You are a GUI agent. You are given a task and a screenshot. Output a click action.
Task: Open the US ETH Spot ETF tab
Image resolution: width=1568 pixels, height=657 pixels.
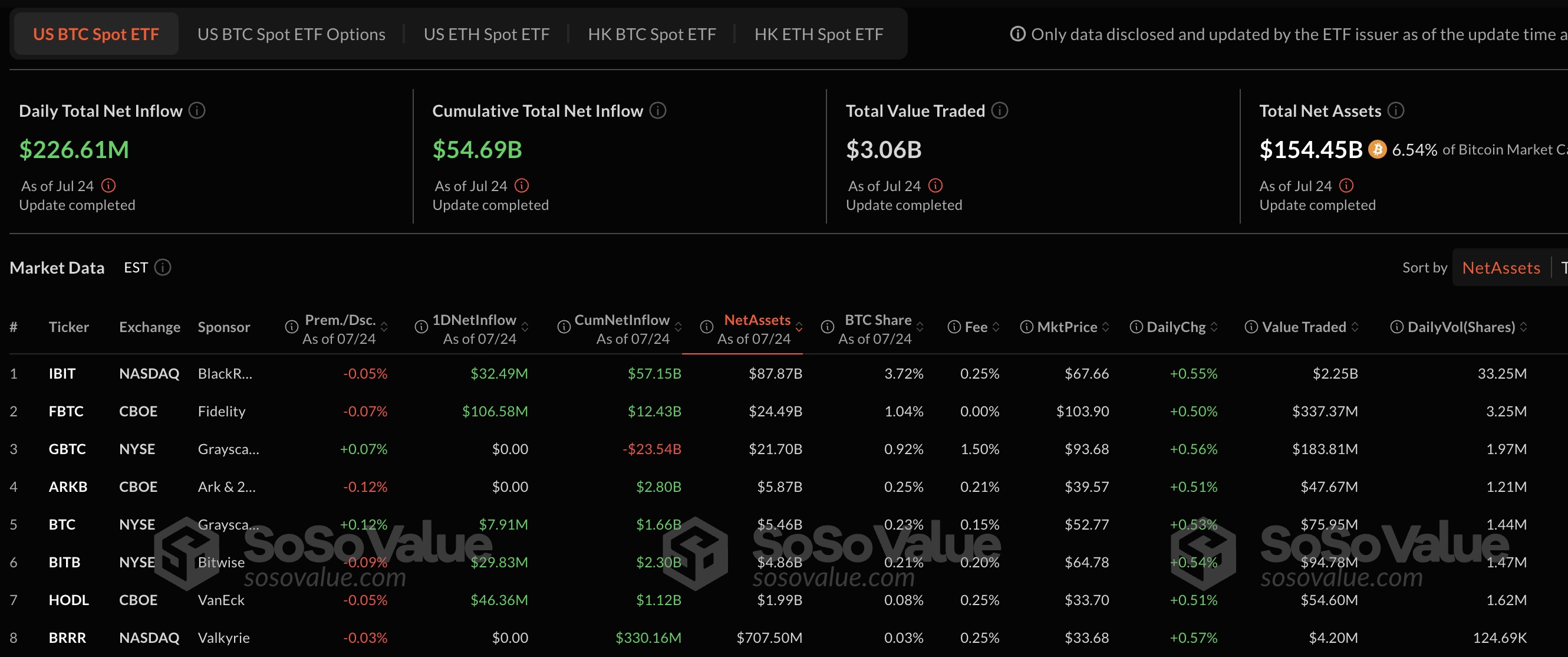(486, 34)
